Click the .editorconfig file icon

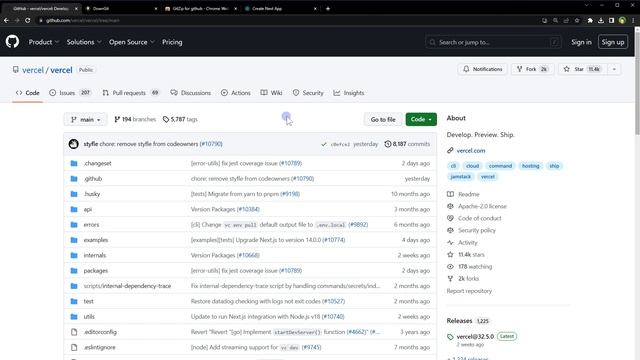74,332
